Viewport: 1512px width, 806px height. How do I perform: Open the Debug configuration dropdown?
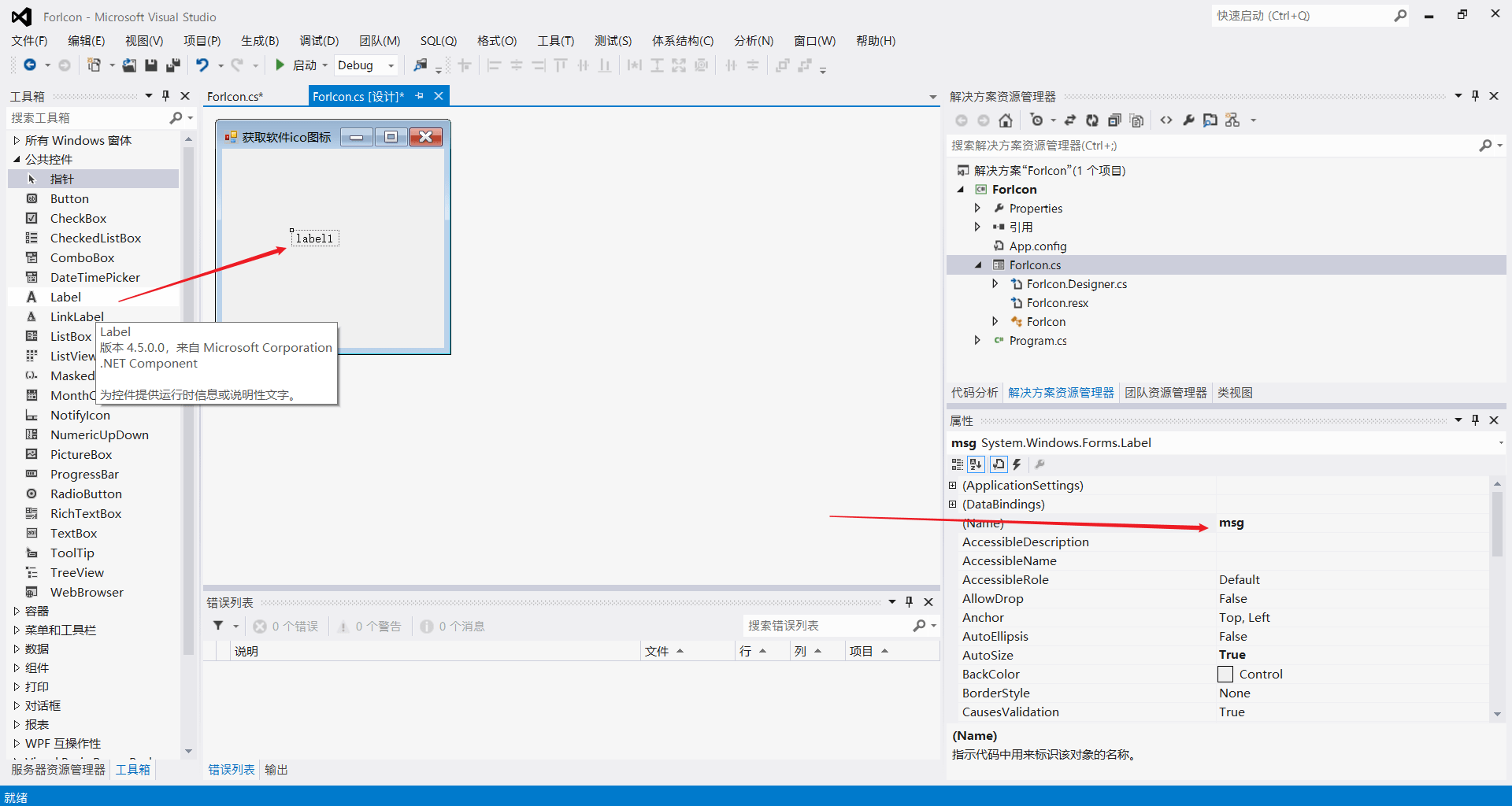(366, 65)
